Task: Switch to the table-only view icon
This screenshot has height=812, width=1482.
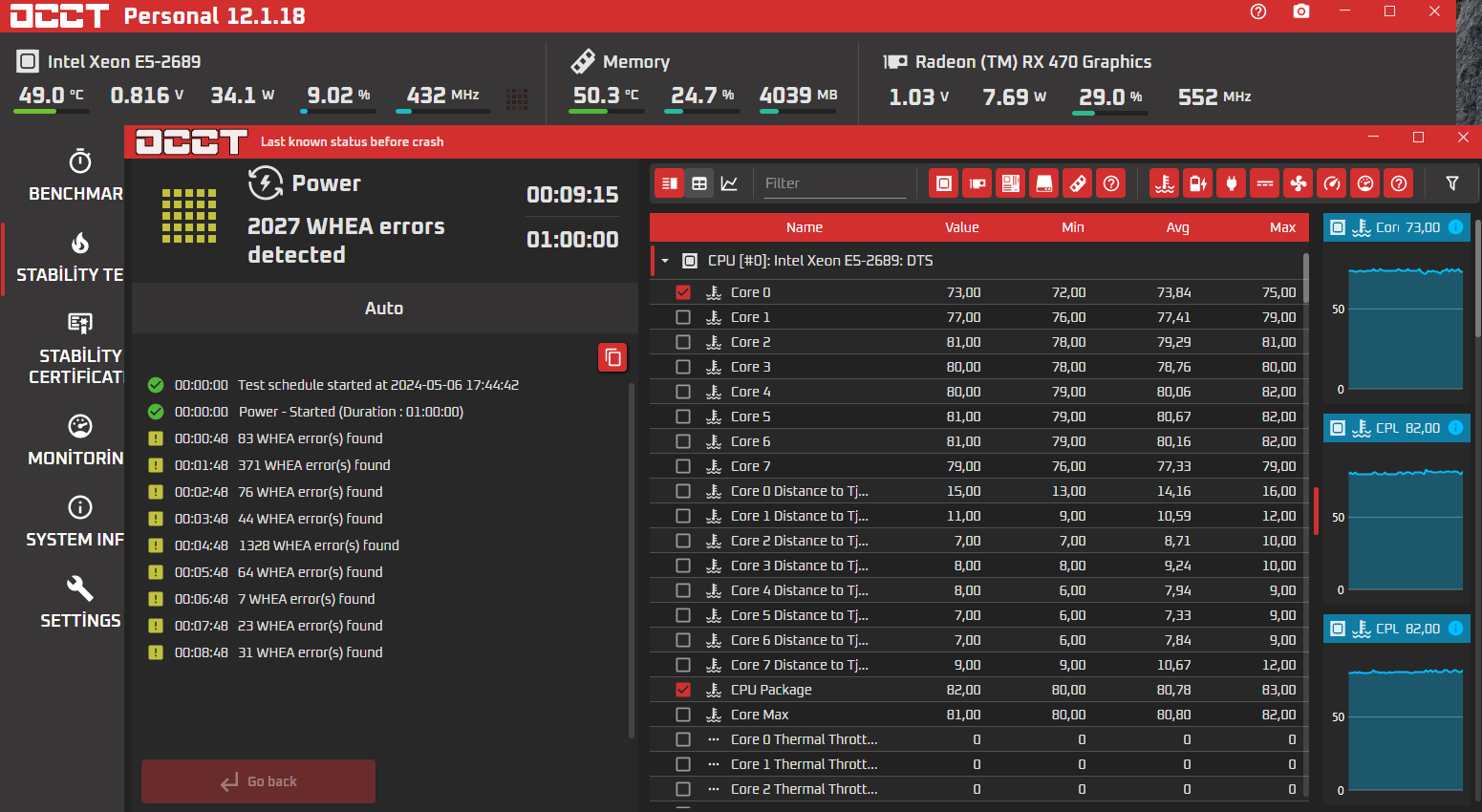Action: pyautogui.click(x=699, y=183)
